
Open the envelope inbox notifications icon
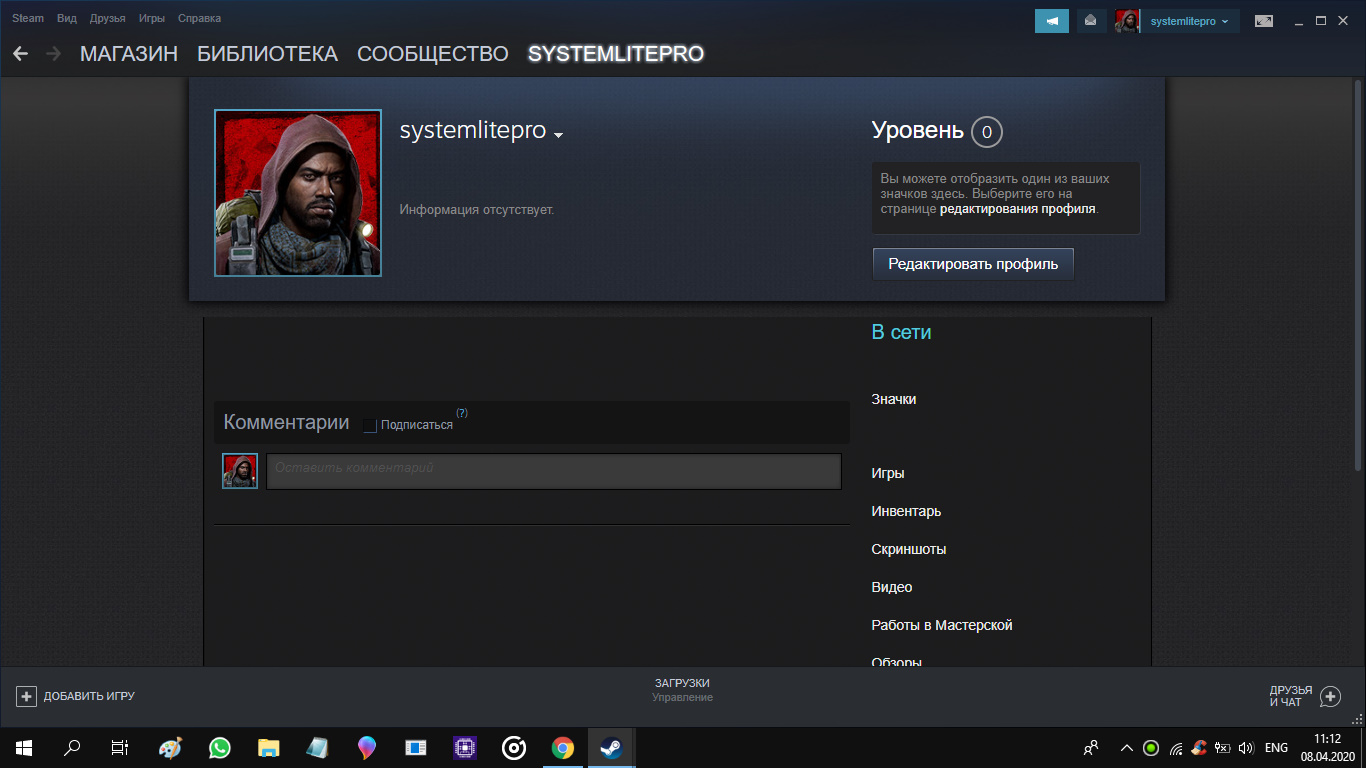coord(1090,20)
